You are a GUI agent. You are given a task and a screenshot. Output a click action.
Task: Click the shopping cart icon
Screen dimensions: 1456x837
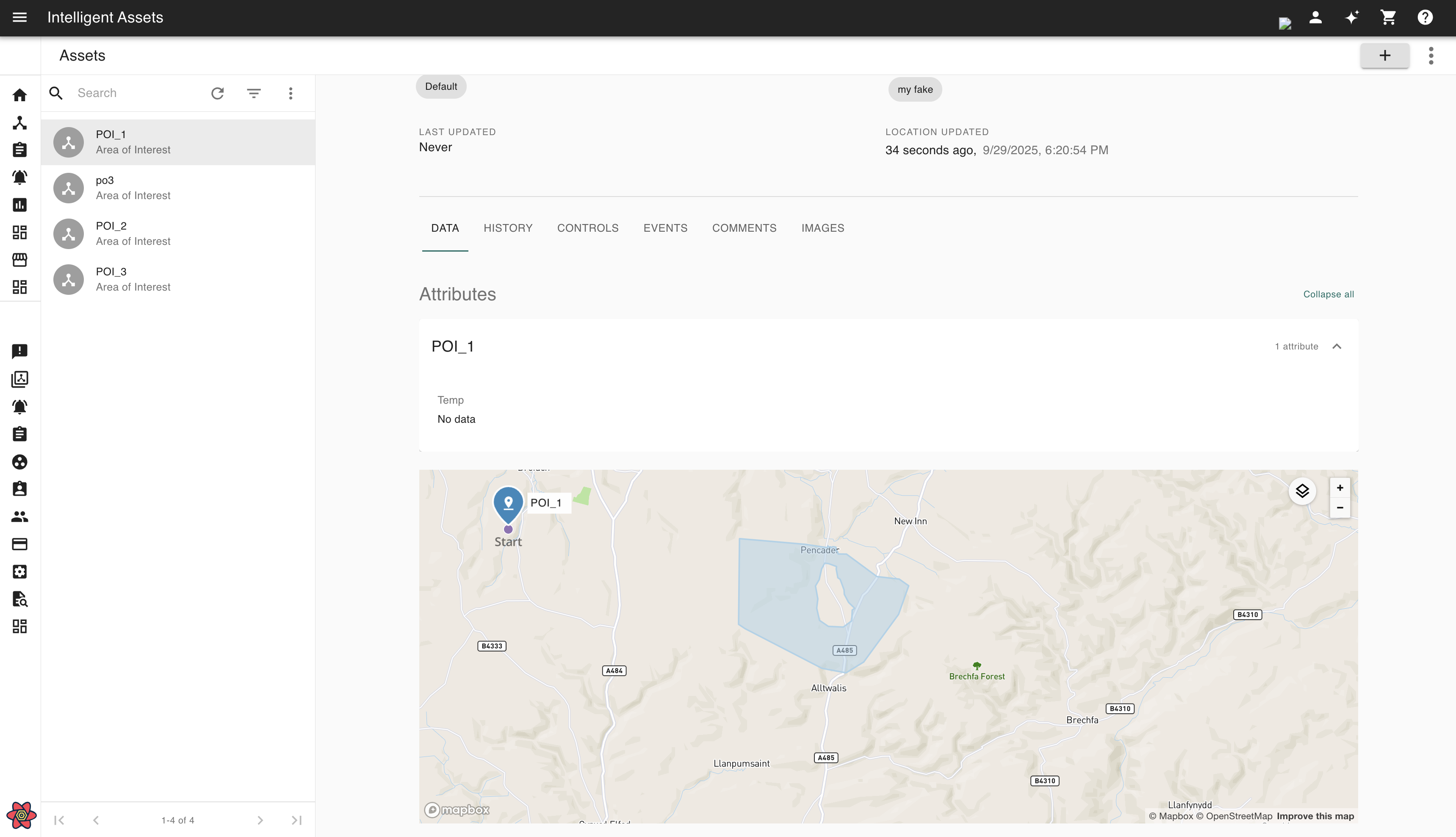click(1388, 17)
